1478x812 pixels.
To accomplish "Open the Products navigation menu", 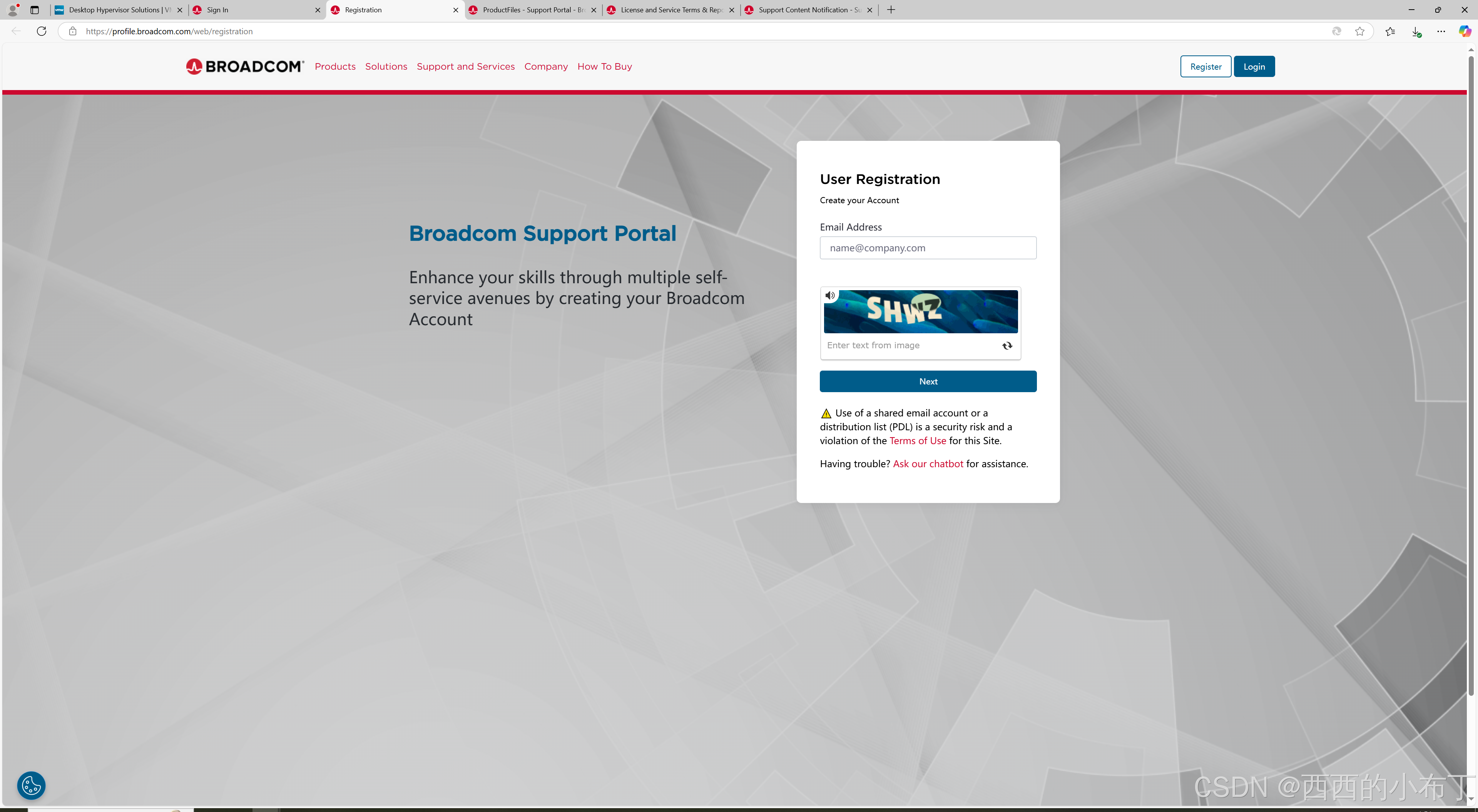I will (335, 67).
